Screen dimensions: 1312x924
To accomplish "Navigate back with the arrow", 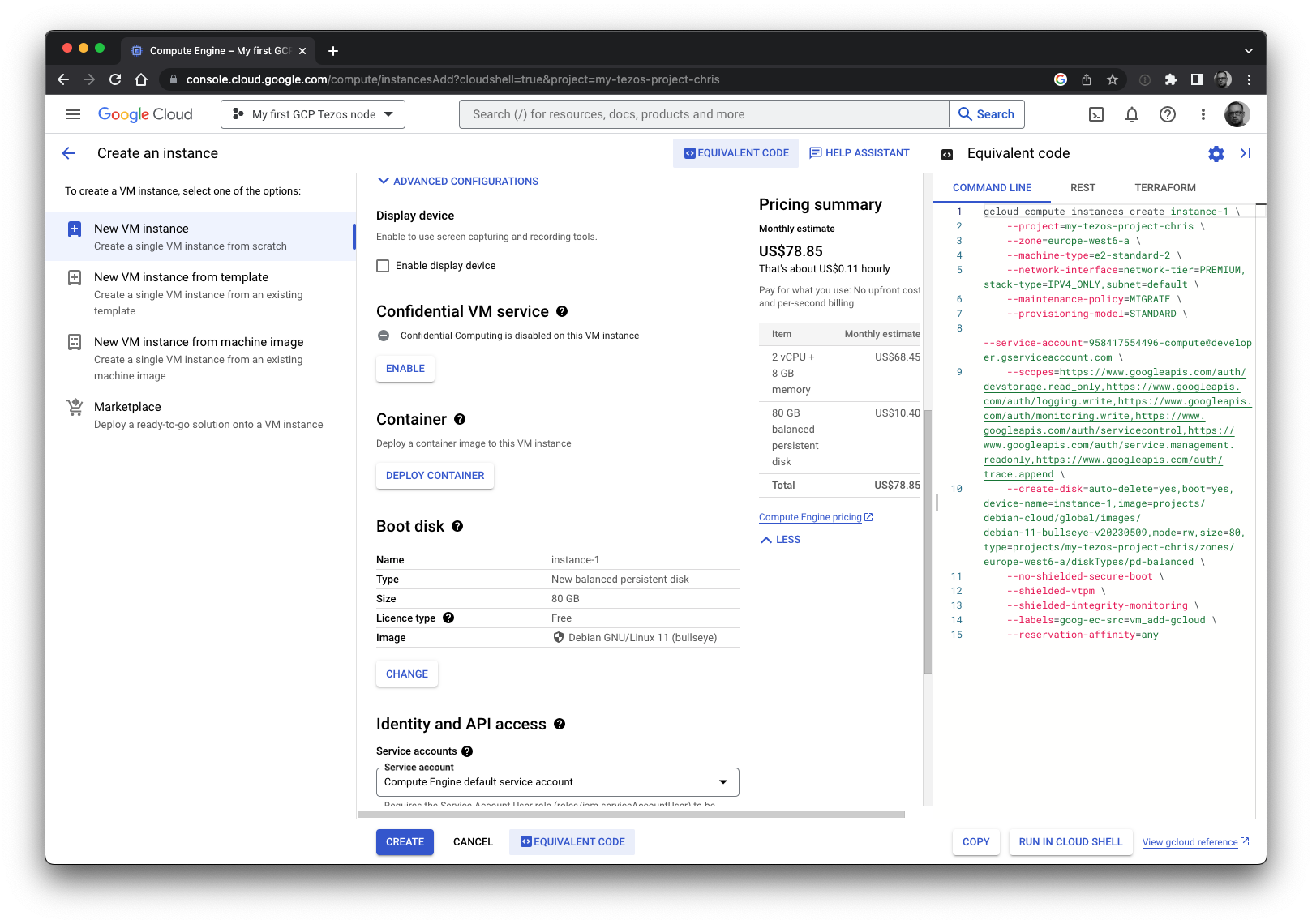I will 68,153.
